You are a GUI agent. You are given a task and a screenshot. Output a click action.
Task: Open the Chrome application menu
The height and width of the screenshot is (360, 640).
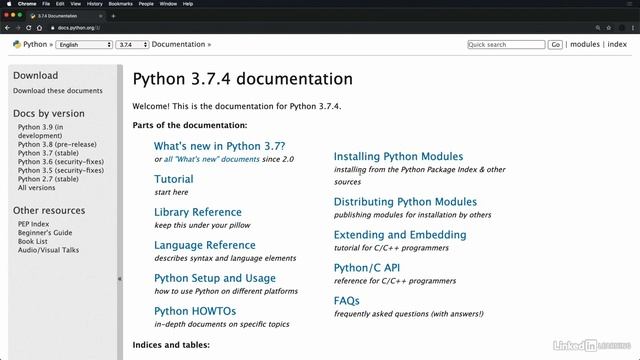(27, 4)
